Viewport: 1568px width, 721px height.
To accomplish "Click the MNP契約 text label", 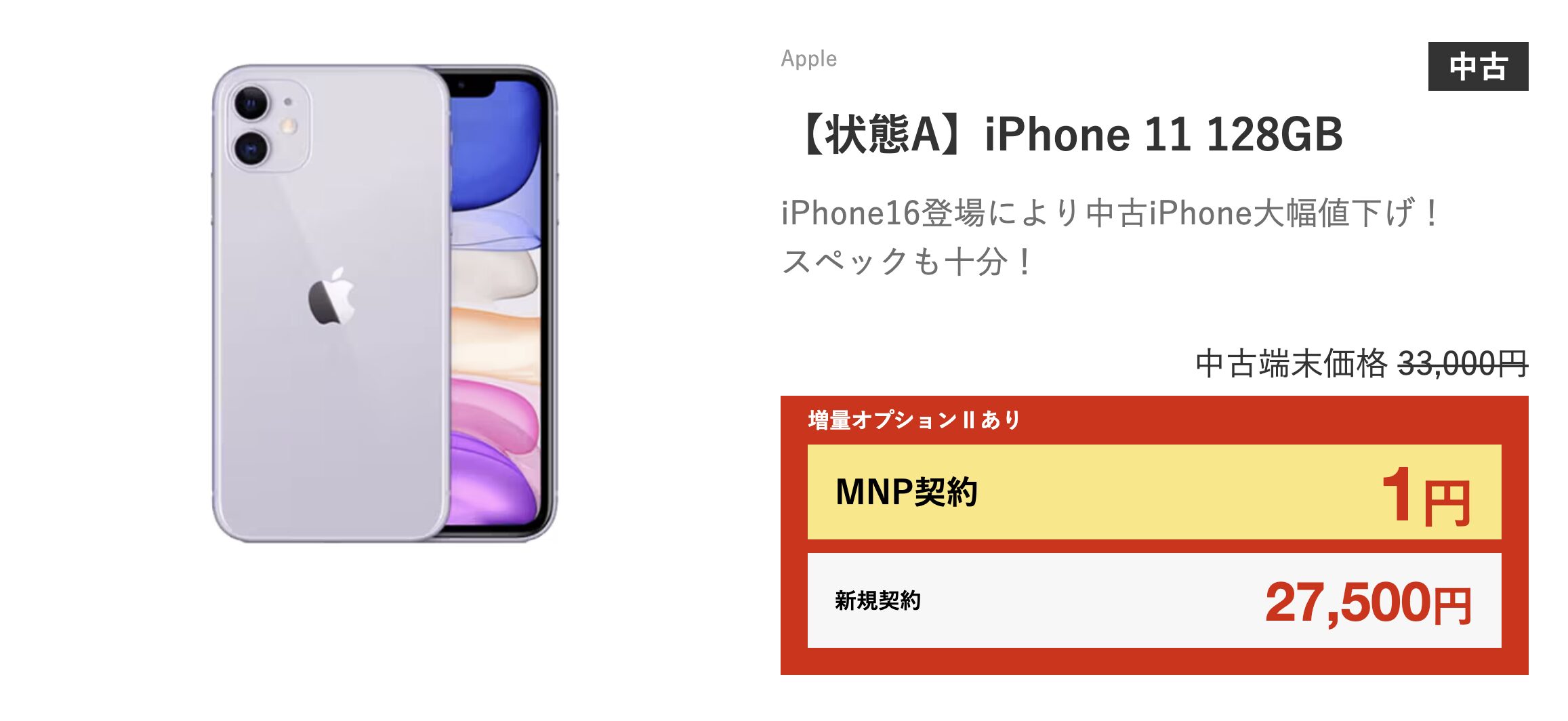I will click(x=906, y=492).
